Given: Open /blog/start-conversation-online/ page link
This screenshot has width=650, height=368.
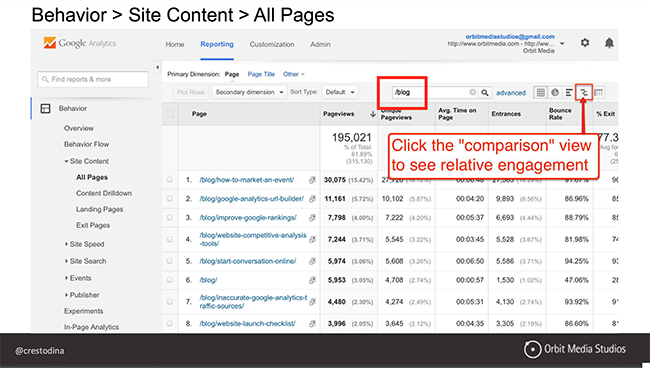Looking at the screenshot, I should [248, 261].
